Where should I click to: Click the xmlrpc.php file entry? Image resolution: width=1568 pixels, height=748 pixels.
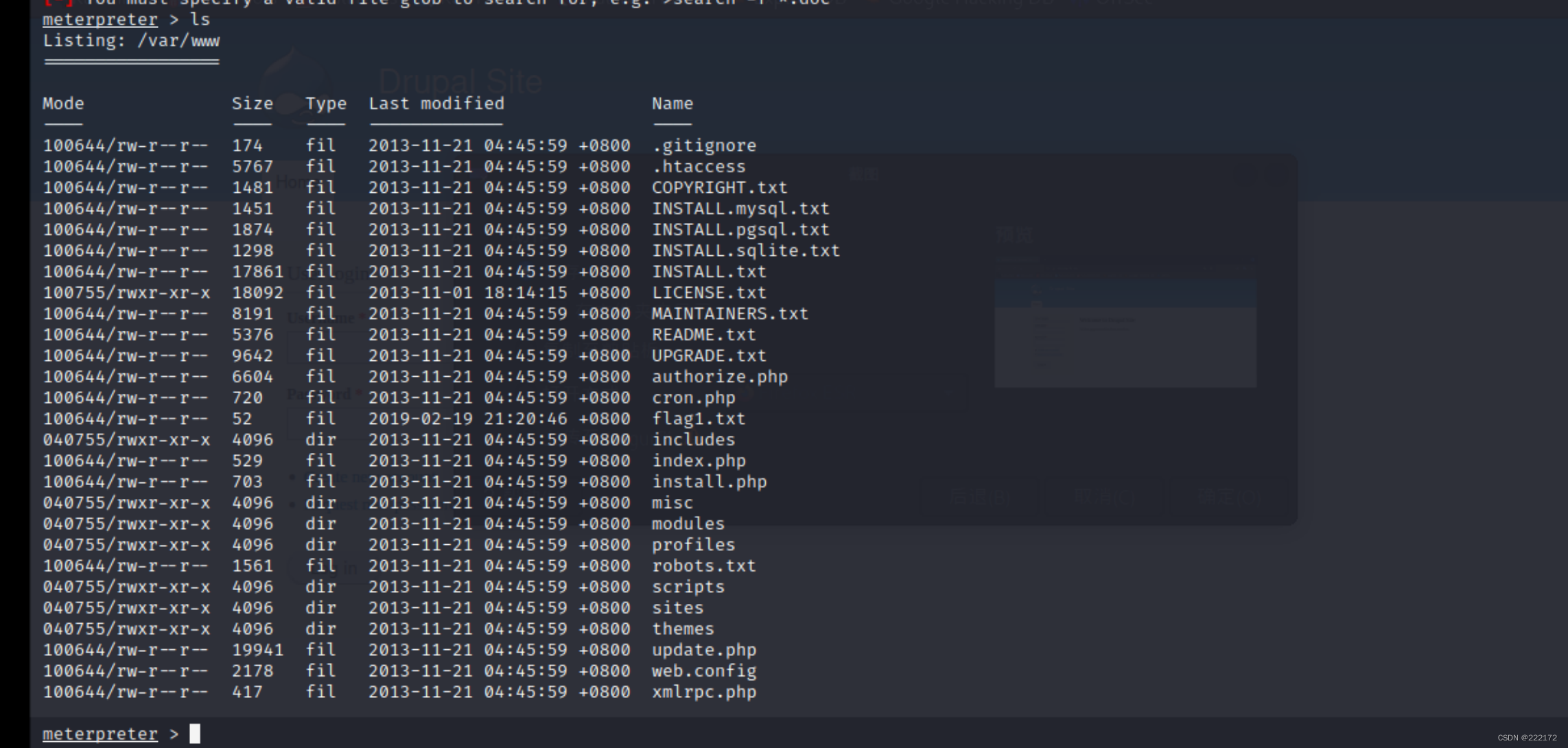point(703,692)
